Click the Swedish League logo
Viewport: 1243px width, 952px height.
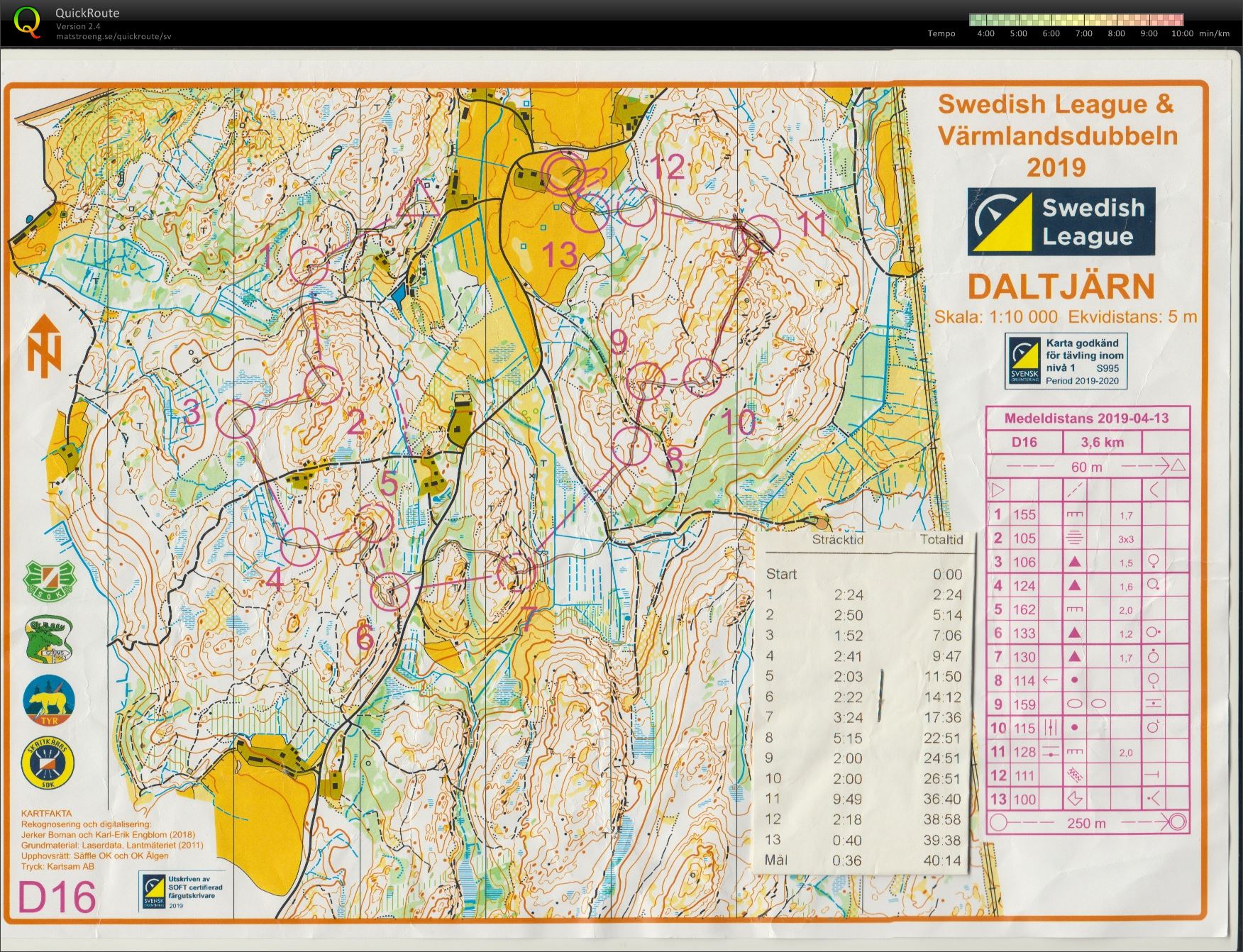pyautogui.click(x=1061, y=221)
